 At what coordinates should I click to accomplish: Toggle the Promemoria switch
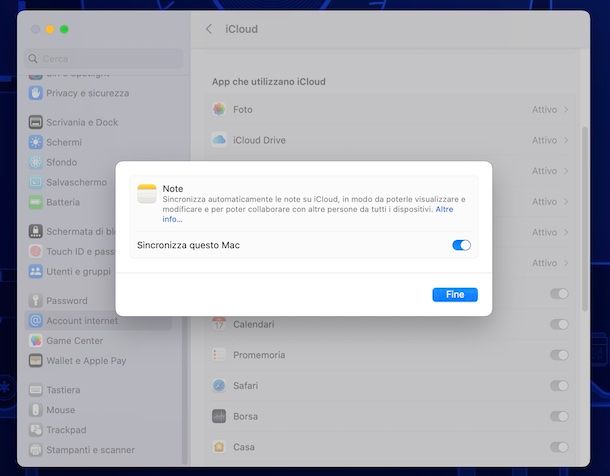559,355
